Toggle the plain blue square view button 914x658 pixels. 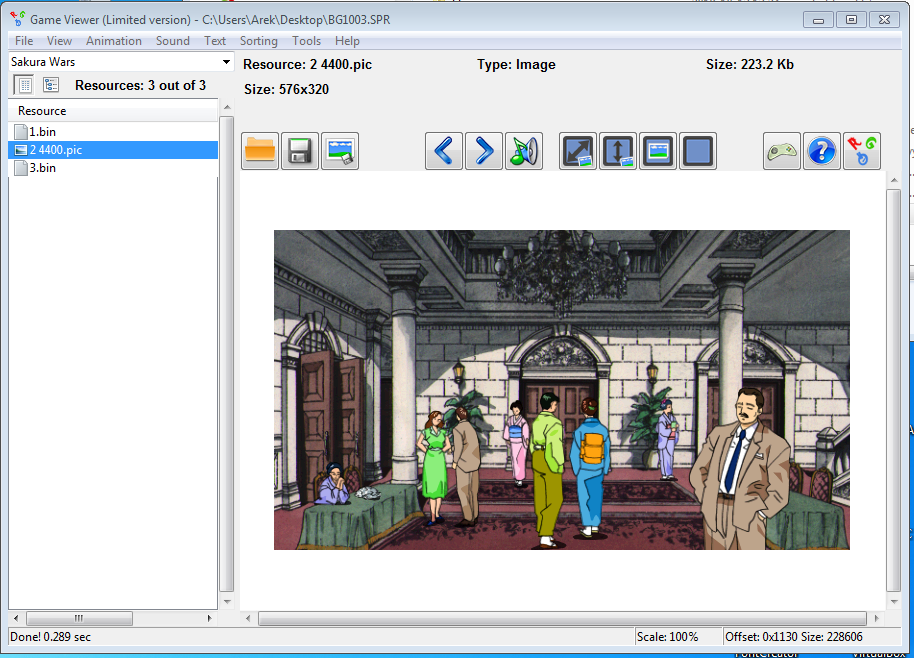[698, 151]
